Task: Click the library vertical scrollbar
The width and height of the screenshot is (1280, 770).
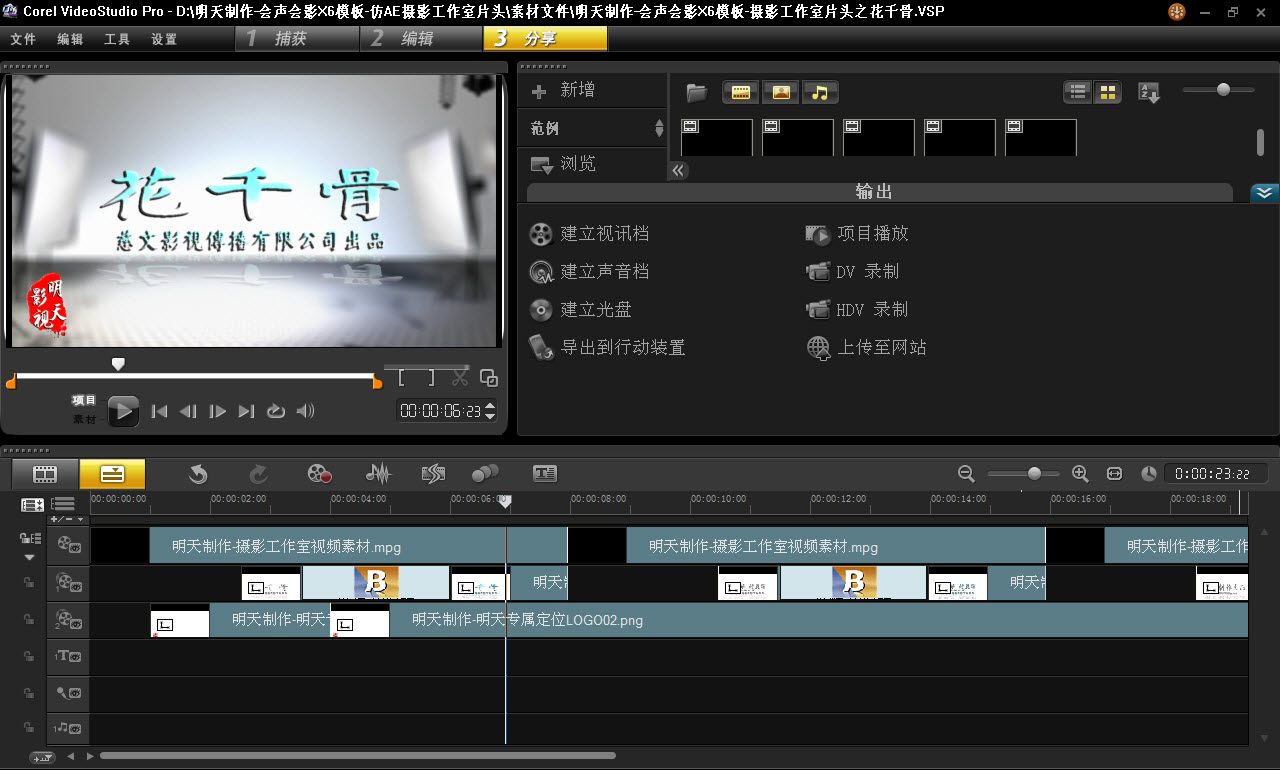Action: coord(1261,142)
